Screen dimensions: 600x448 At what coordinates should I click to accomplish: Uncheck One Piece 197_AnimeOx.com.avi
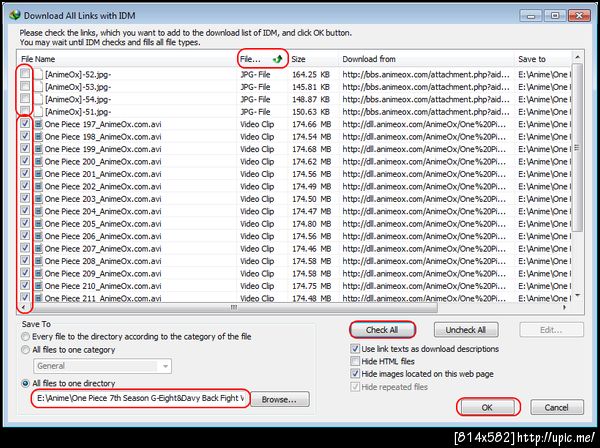25,123
